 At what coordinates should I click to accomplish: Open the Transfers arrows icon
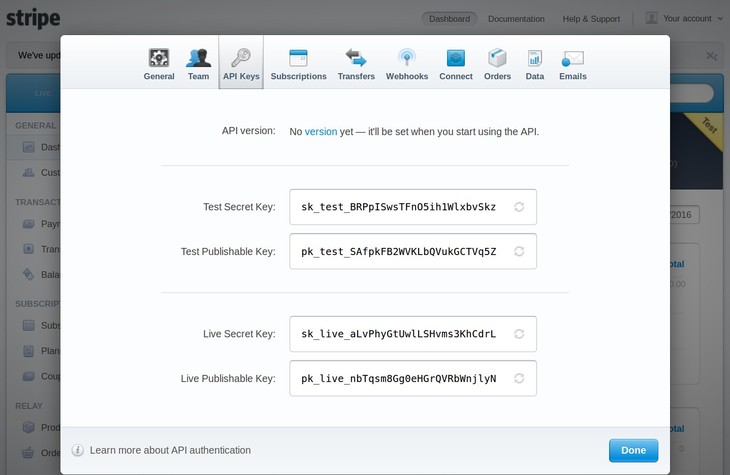point(356,58)
